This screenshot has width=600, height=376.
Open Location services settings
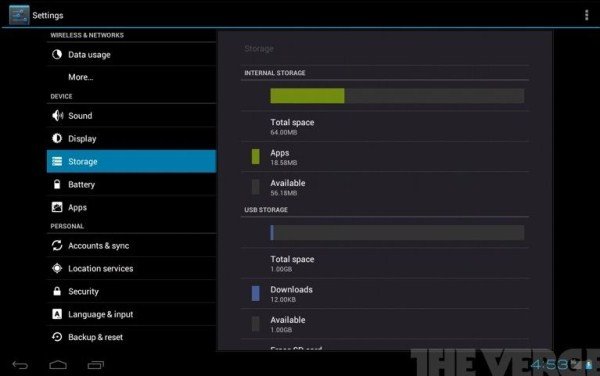tap(131, 269)
